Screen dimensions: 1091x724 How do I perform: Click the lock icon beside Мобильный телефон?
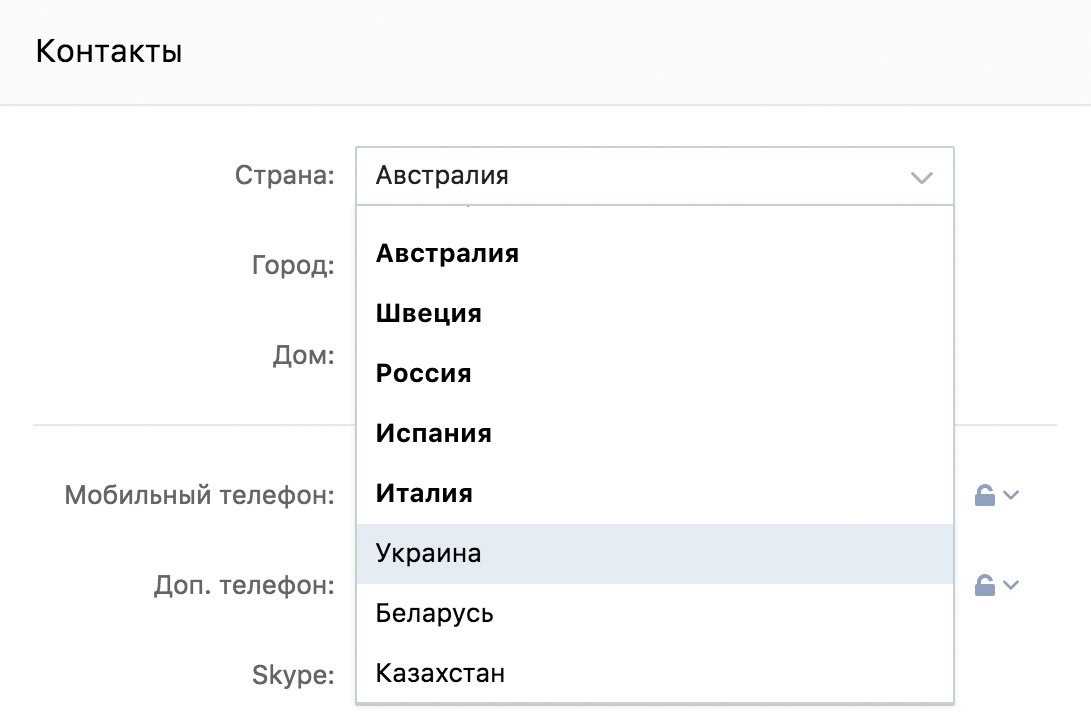tap(985, 495)
